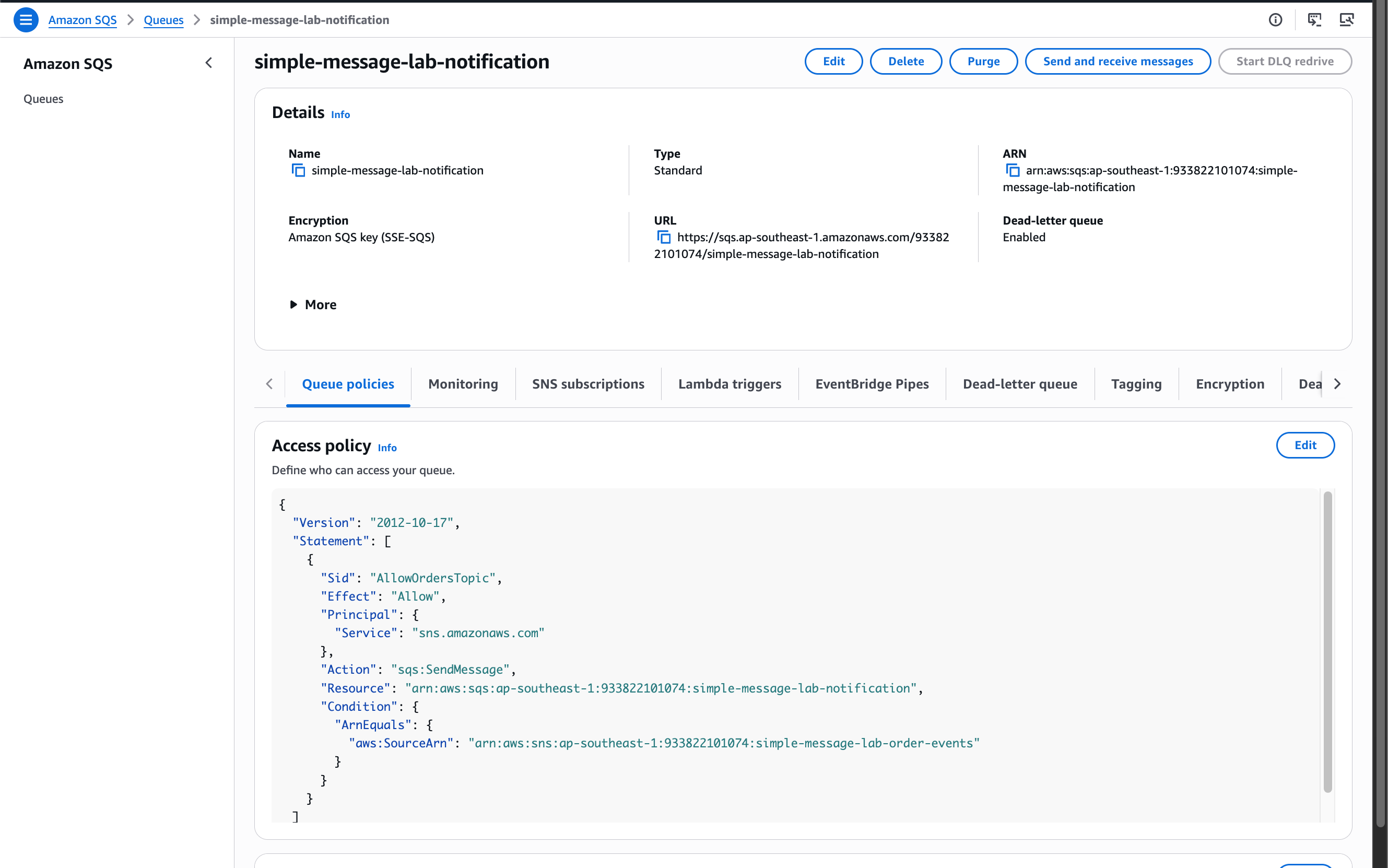Open the CloudShell icon in the header
Screen dimensions: 1388x868
(x=1314, y=20)
